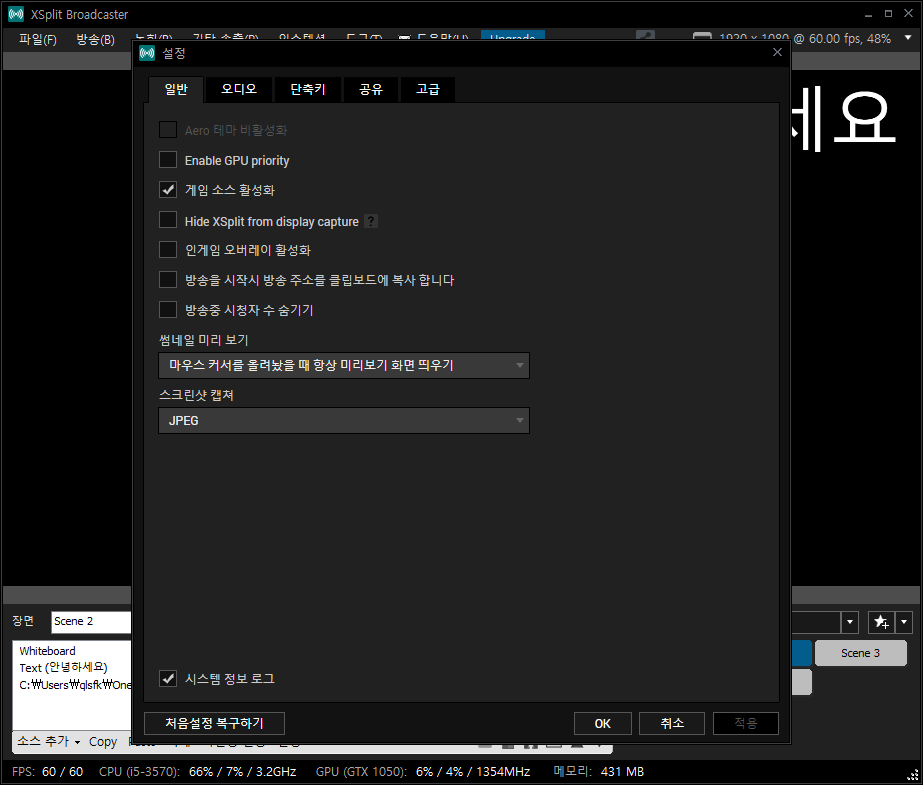
Task: Click the Scene 2 name input field
Action: point(91,622)
